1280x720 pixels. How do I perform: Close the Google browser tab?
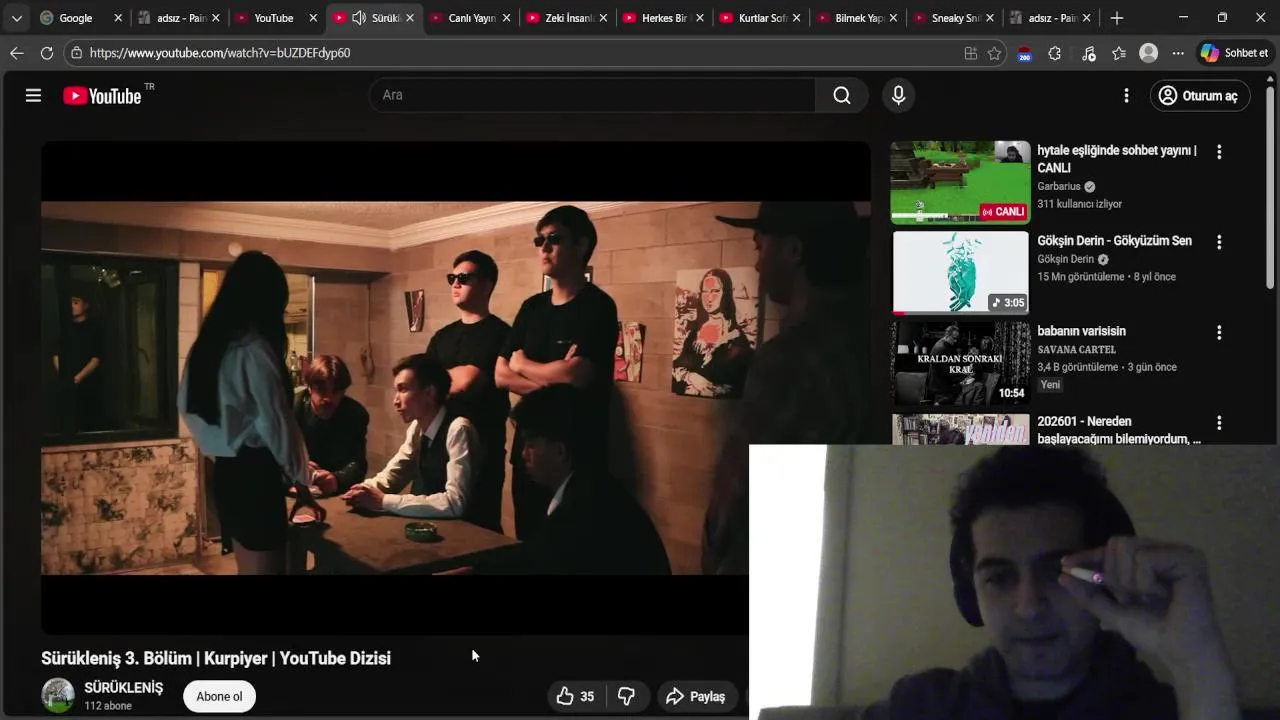click(118, 18)
